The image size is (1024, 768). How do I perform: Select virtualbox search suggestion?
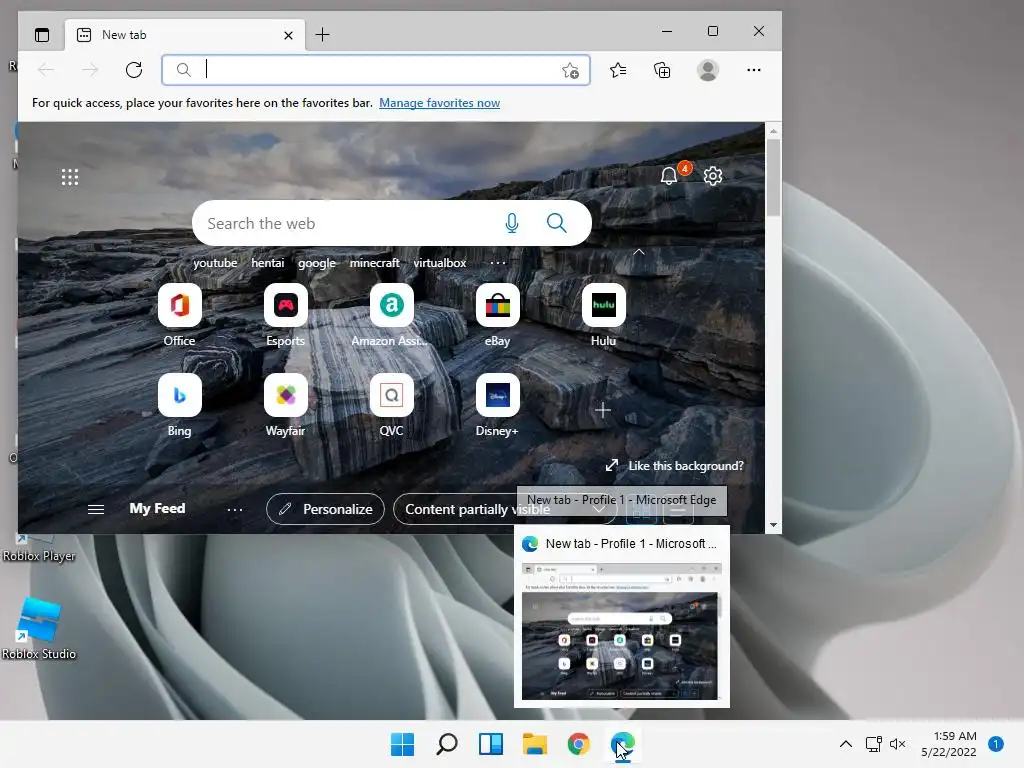click(x=440, y=263)
